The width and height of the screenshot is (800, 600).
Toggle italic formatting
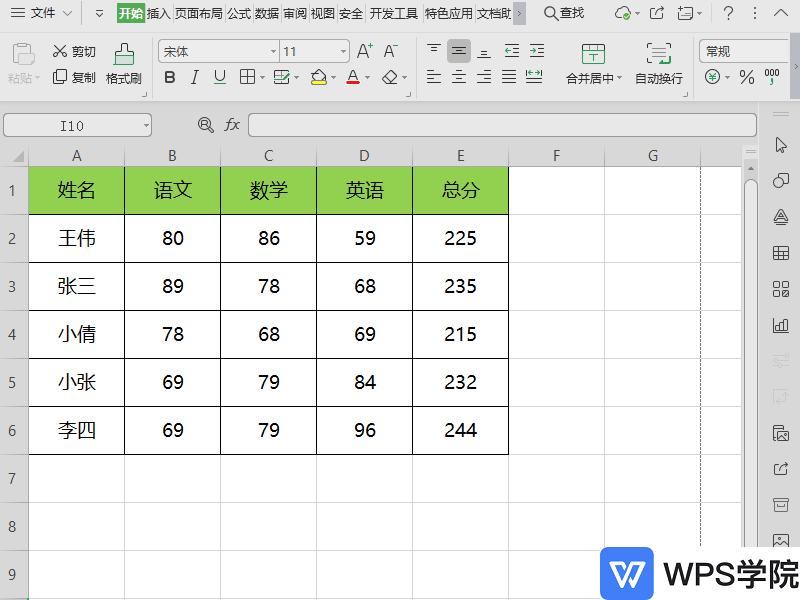193,77
